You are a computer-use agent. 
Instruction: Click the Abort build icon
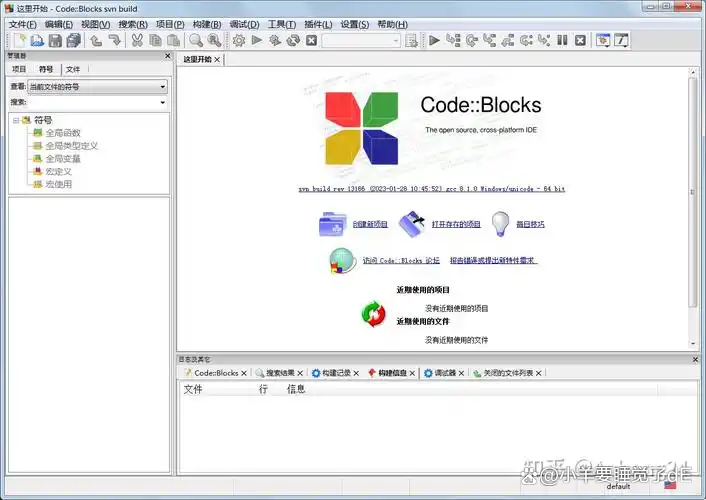pos(312,41)
